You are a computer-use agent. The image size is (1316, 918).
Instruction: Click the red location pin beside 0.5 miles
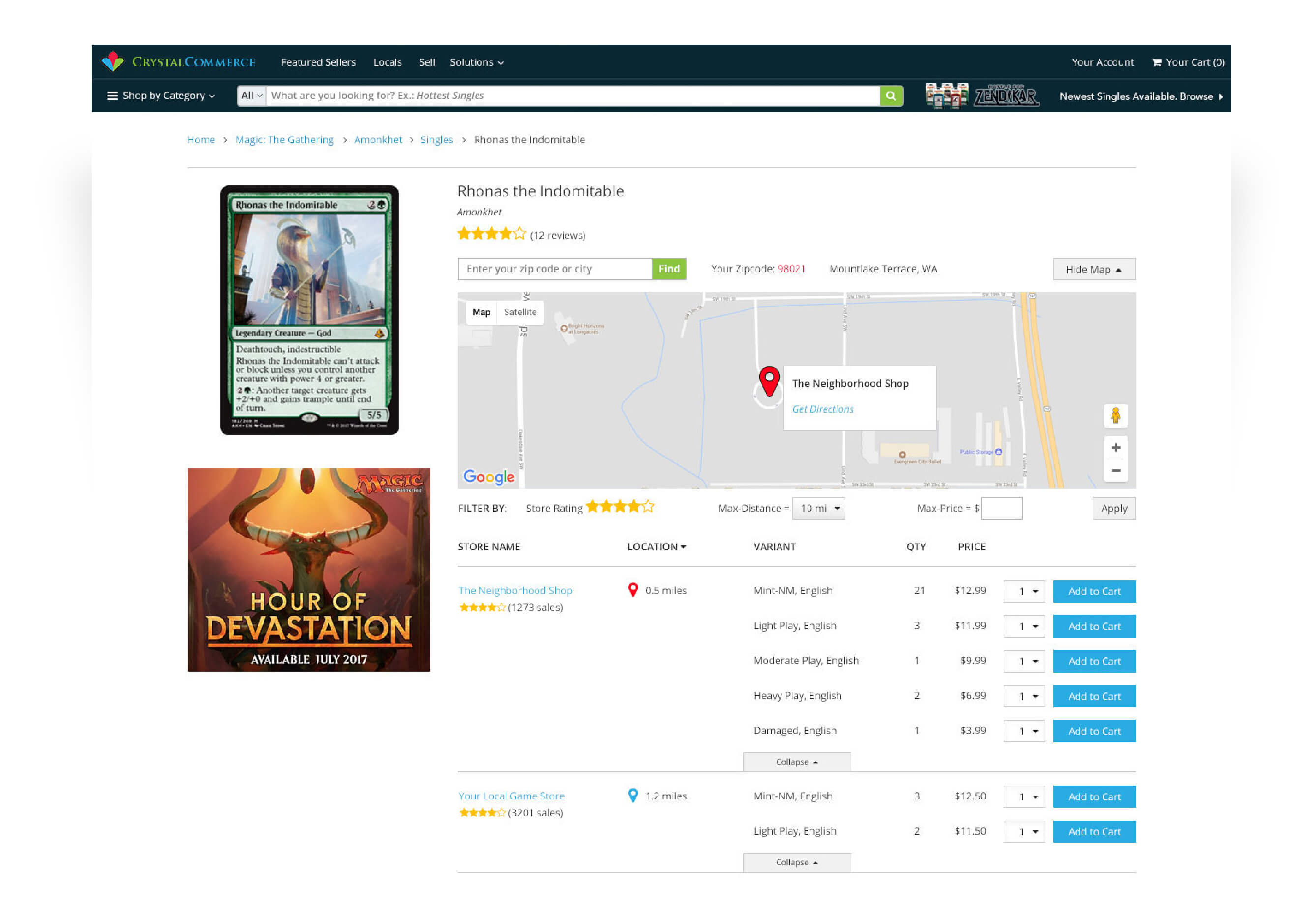pos(633,590)
